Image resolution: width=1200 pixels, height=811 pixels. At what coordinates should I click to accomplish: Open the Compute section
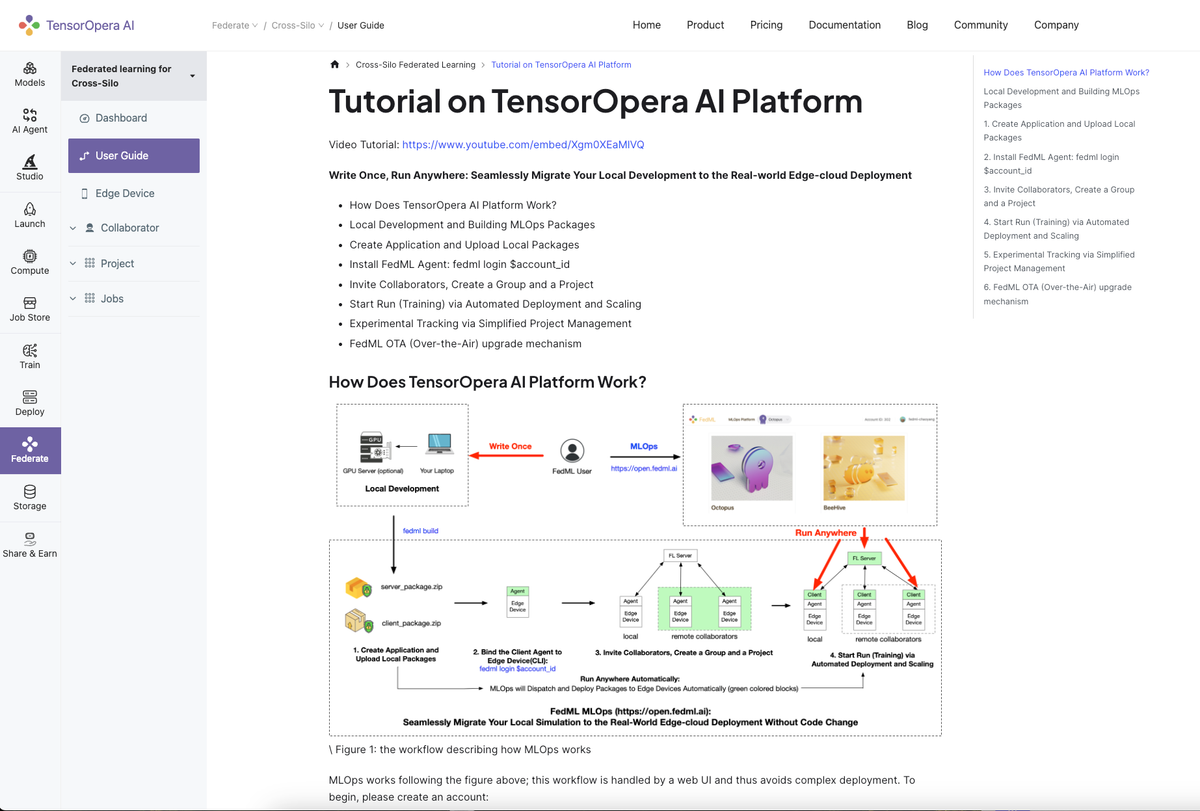(29, 260)
